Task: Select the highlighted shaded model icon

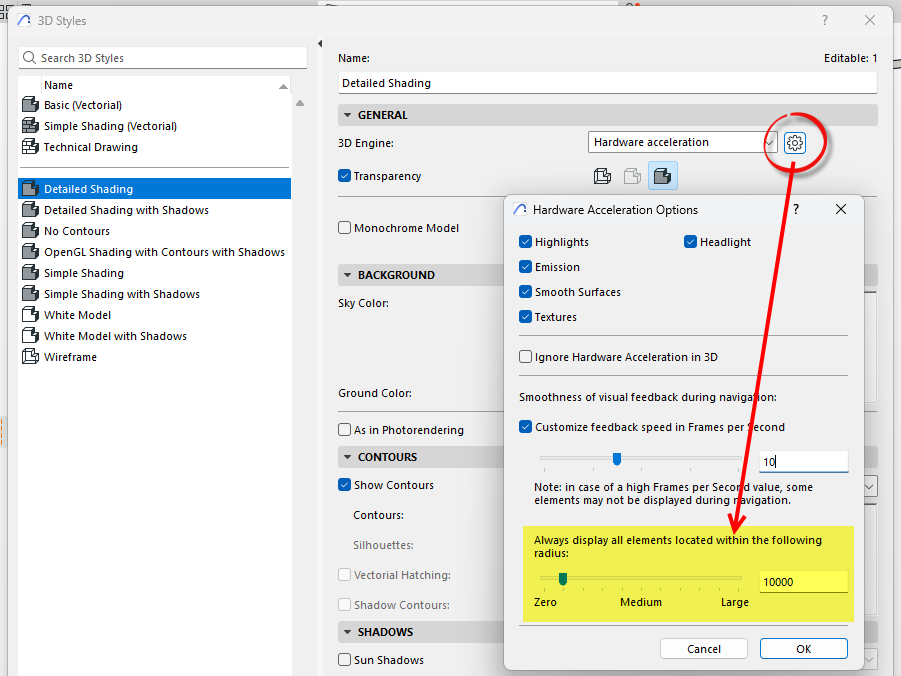Action: [663, 176]
